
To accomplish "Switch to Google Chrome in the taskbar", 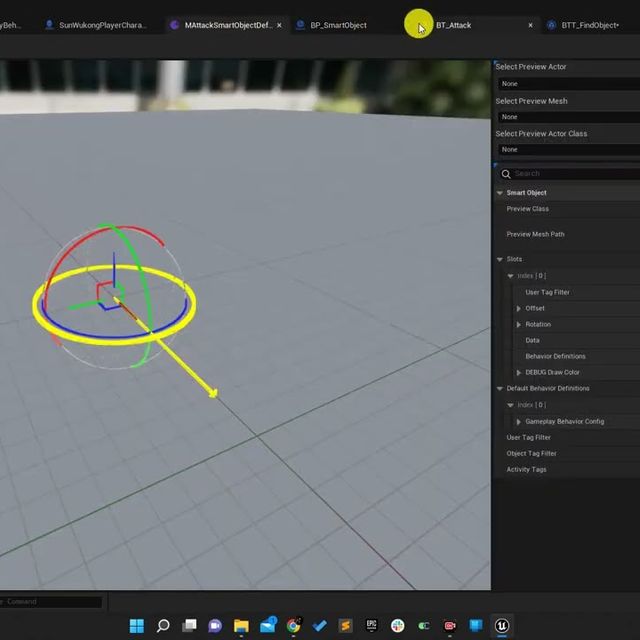I will click(293, 625).
